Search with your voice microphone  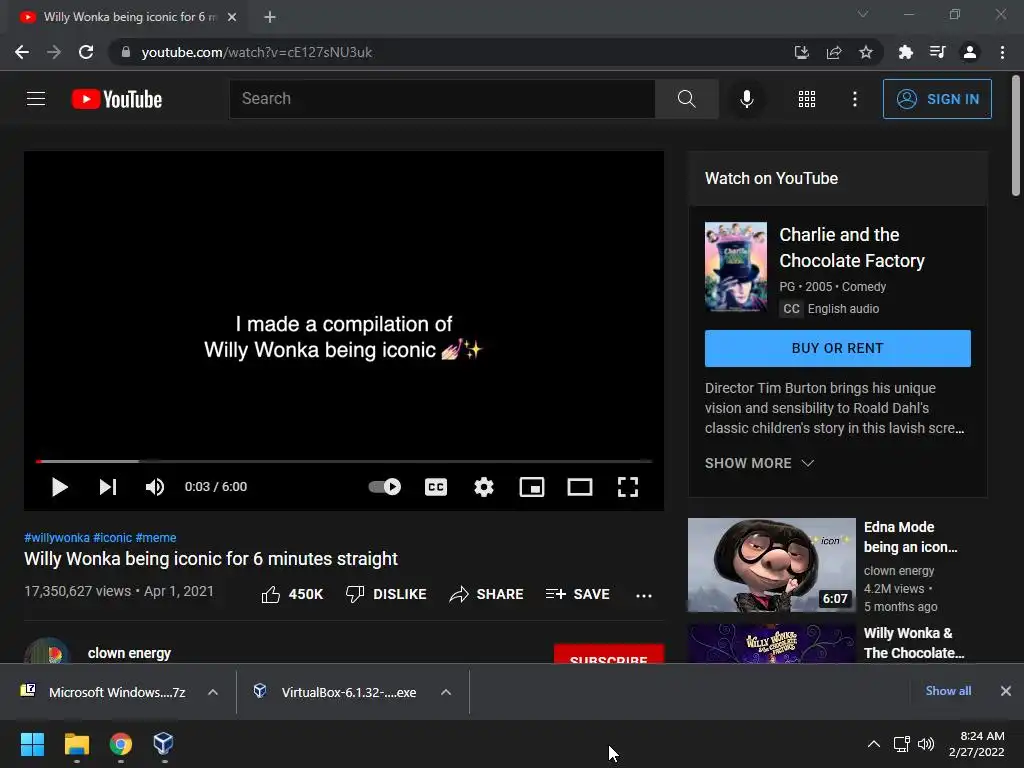click(746, 99)
